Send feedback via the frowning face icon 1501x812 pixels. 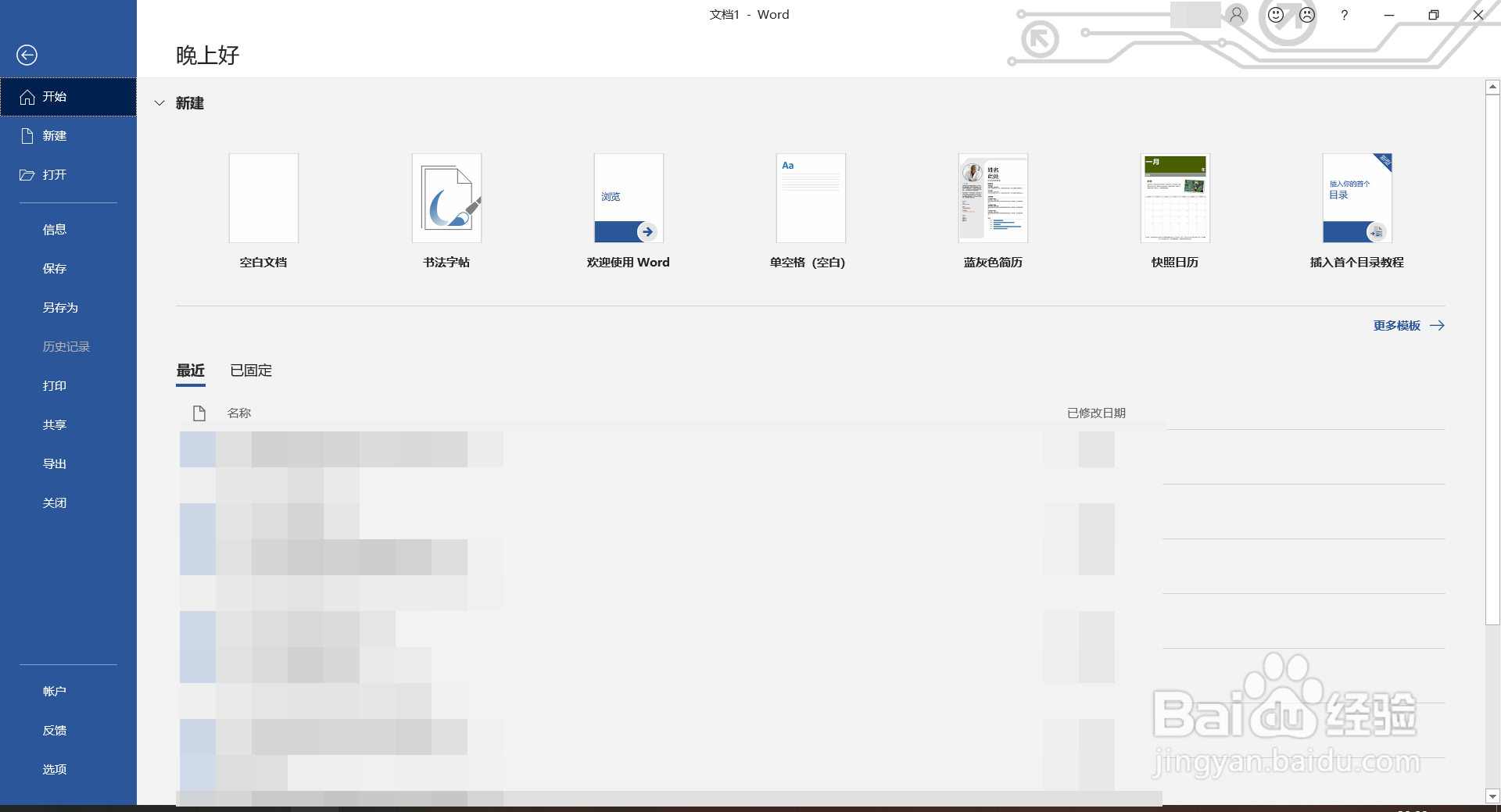(x=1307, y=14)
